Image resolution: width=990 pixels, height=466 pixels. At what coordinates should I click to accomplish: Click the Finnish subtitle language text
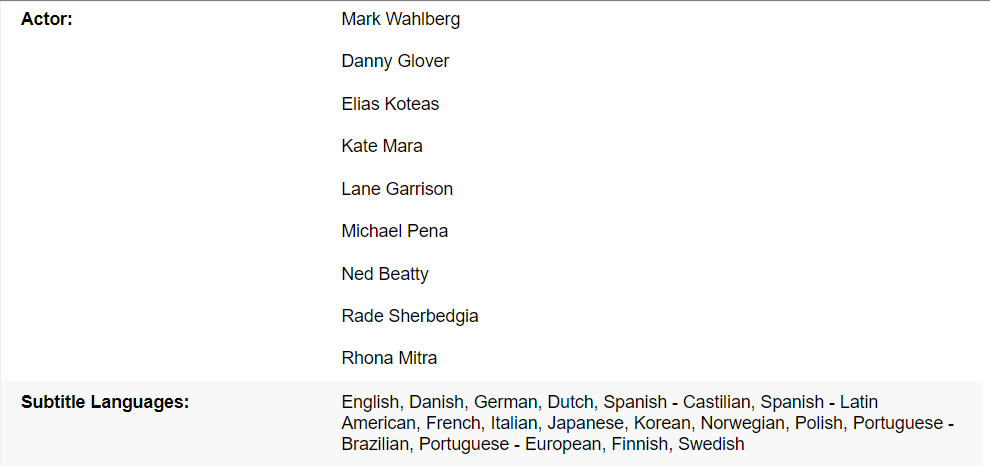coord(639,444)
